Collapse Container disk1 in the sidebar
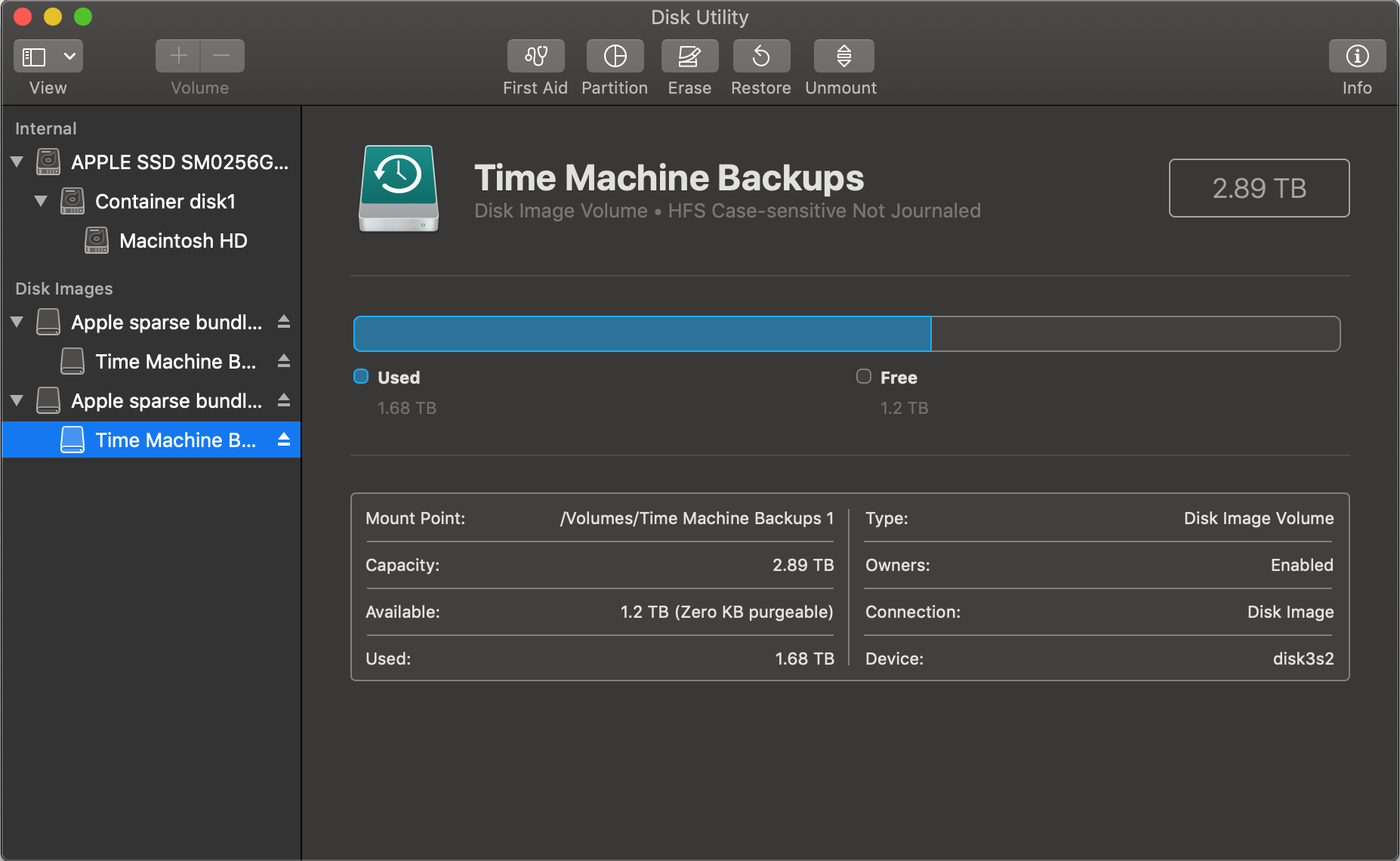Image resolution: width=1400 pixels, height=861 pixels. [x=42, y=201]
